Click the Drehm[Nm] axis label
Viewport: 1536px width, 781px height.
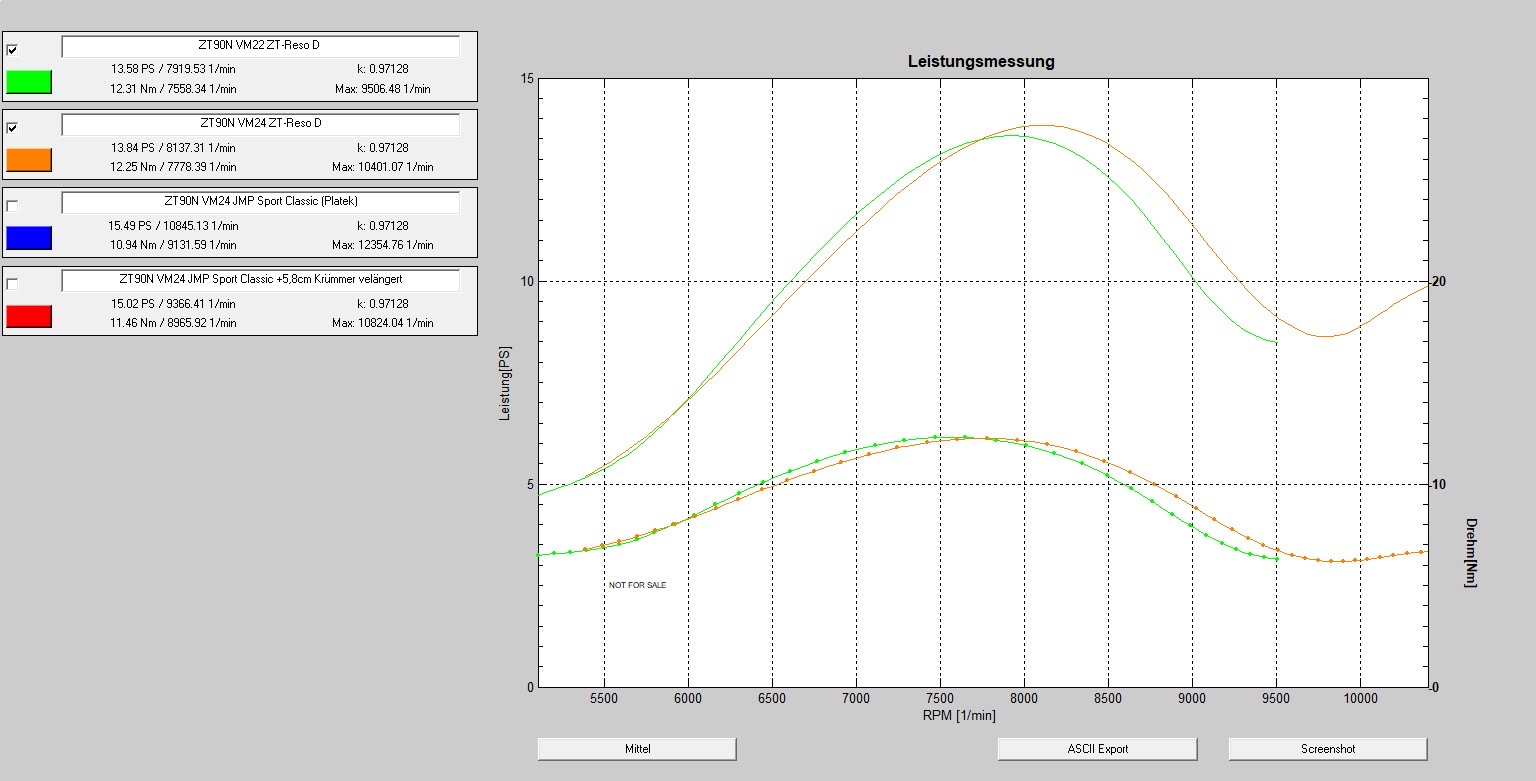tap(1470, 553)
